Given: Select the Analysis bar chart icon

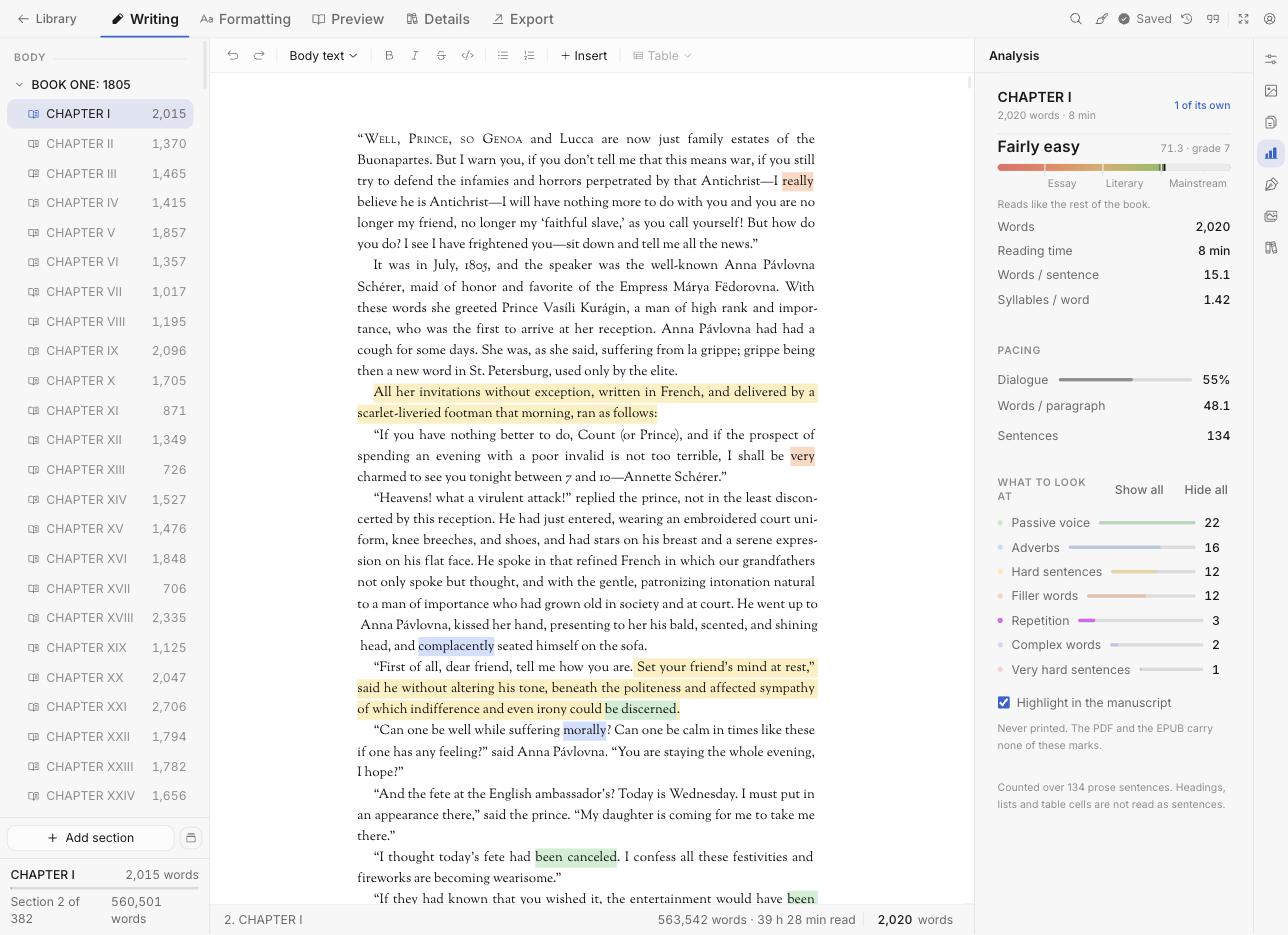Looking at the screenshot, I should tap(1271, 153).
